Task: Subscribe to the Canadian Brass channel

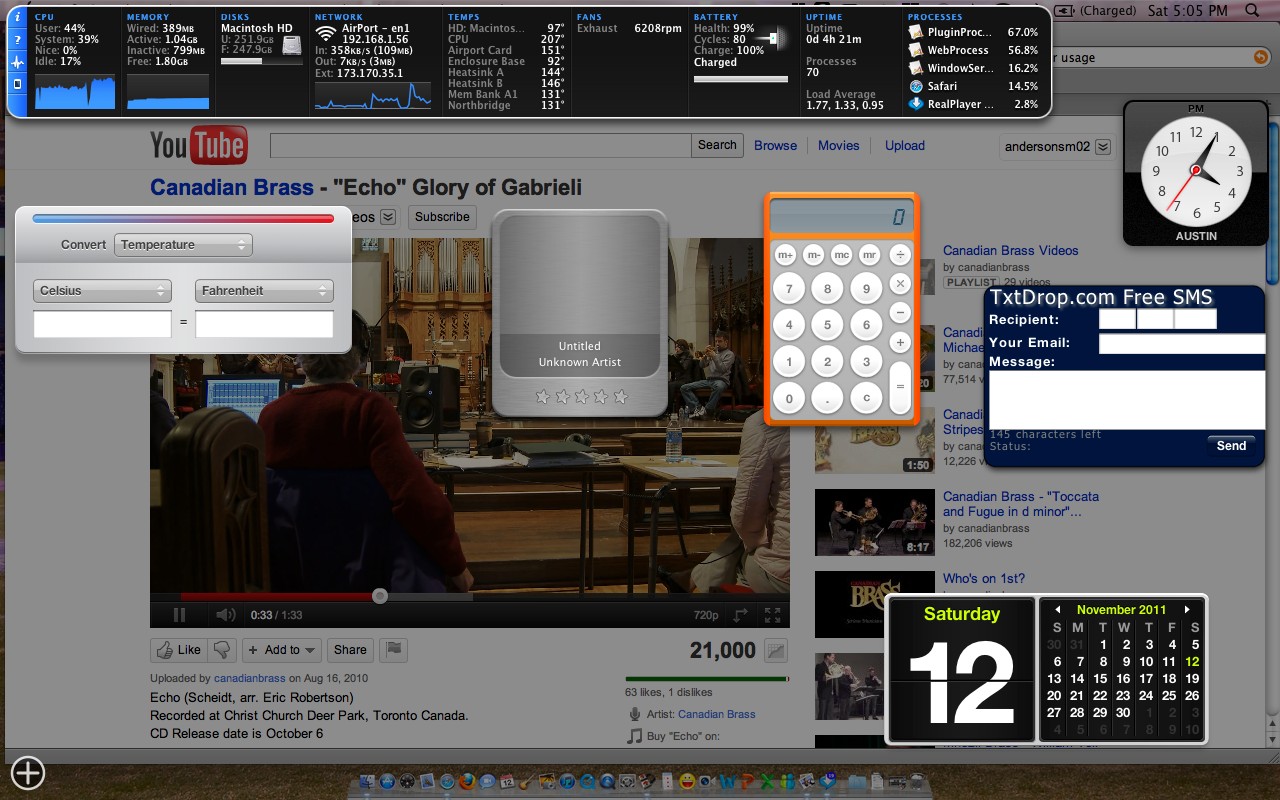Action: [442, 217]
